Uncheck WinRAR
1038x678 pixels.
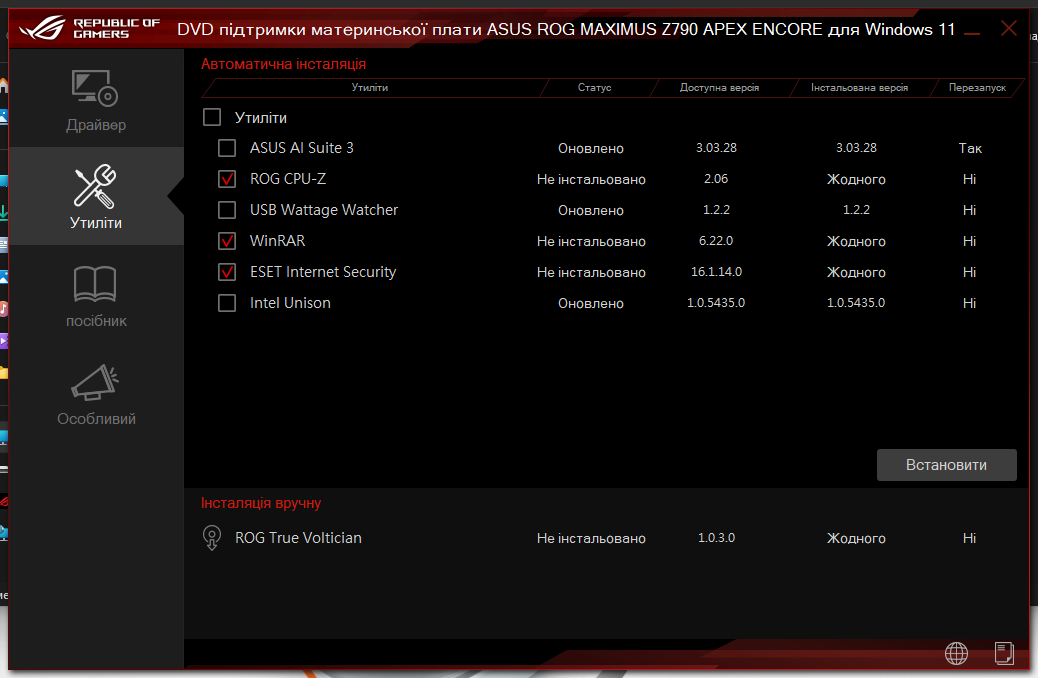pos(226,241)
